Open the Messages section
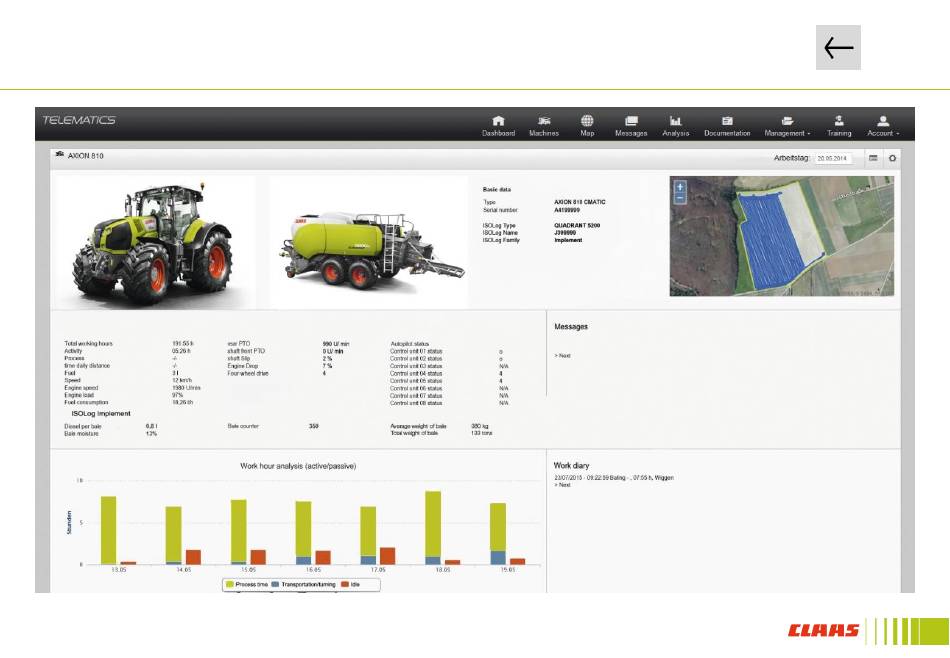 (631, 126)
